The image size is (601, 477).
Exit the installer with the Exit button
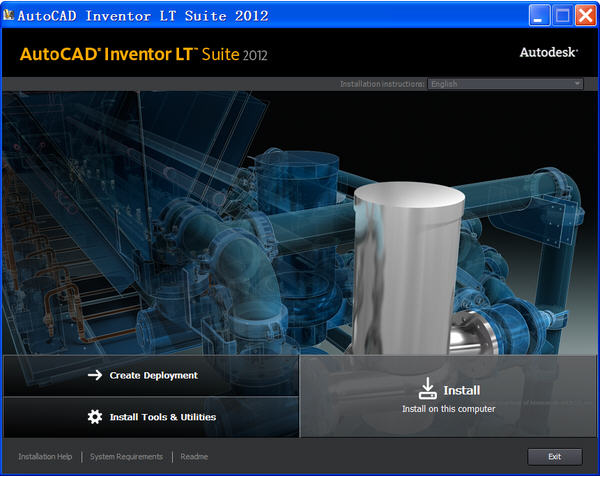[x=555, y=457]
